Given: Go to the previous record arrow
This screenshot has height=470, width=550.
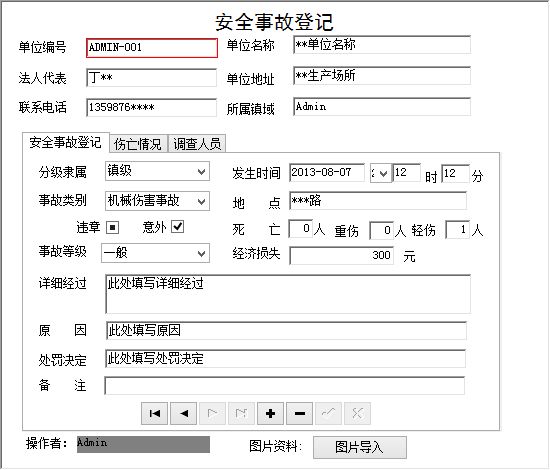Looking at the screenshot, I should point(183,414).
